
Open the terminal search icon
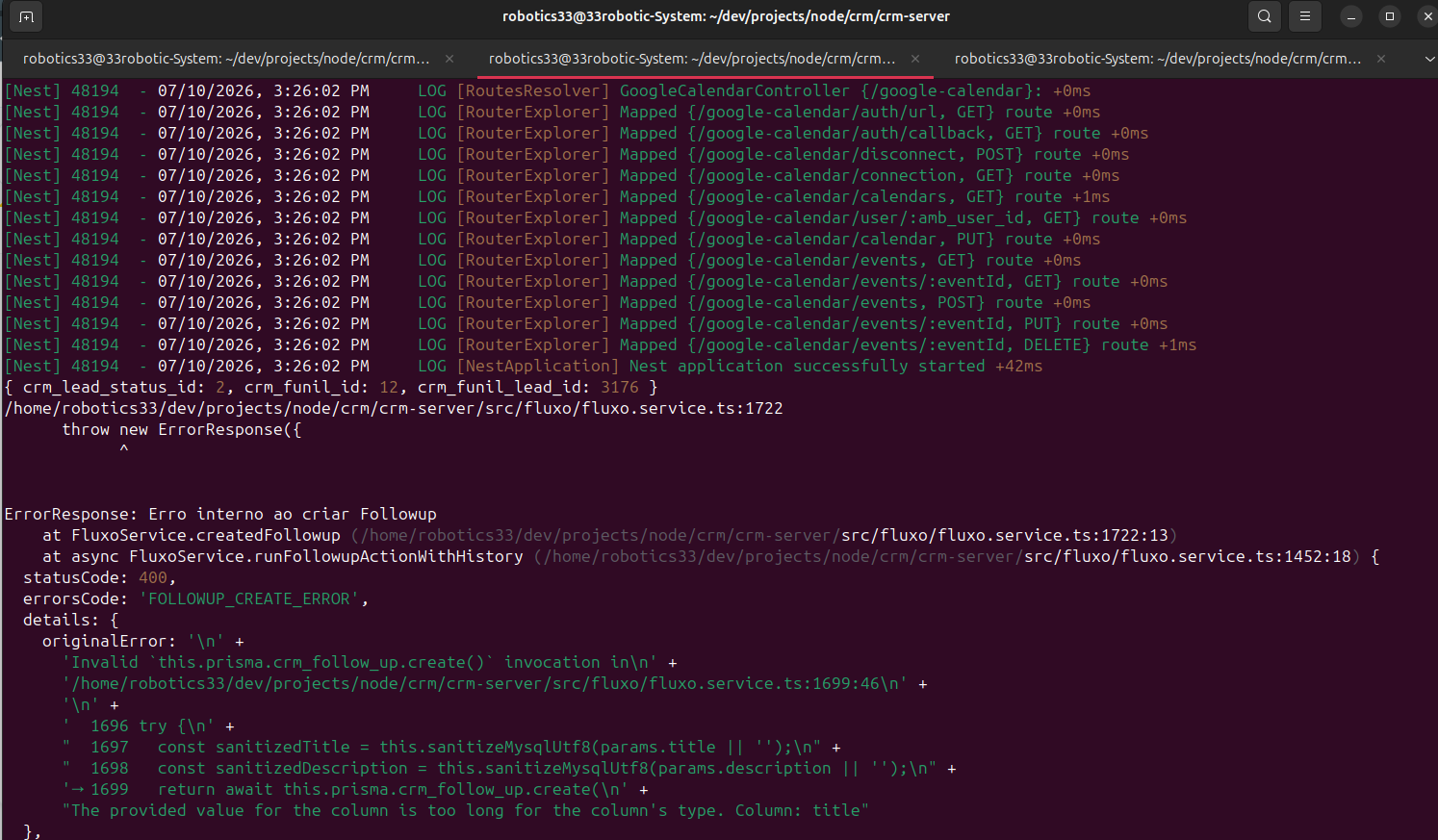[1265, 16]
